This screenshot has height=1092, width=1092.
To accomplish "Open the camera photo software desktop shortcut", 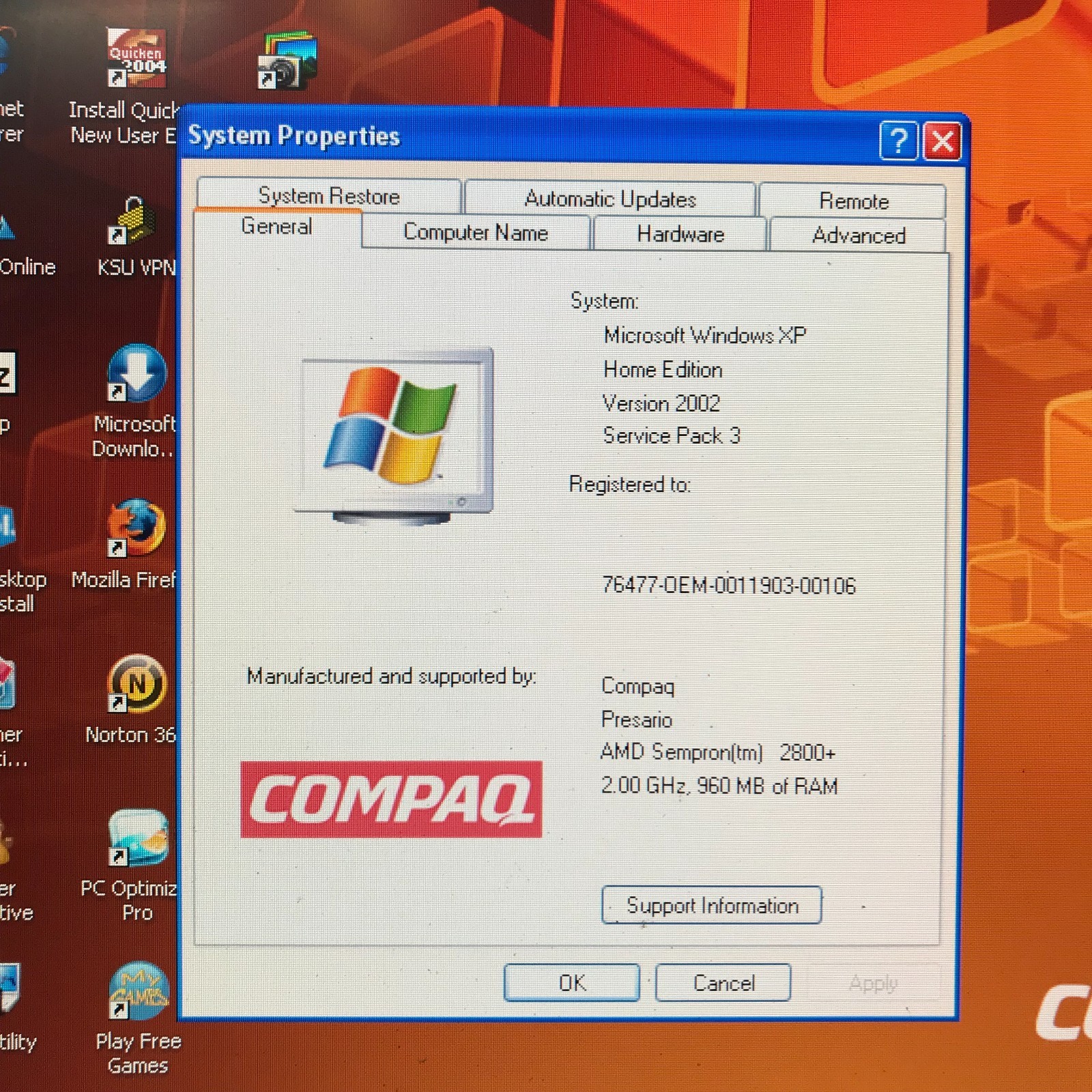I will click(287, 61).
